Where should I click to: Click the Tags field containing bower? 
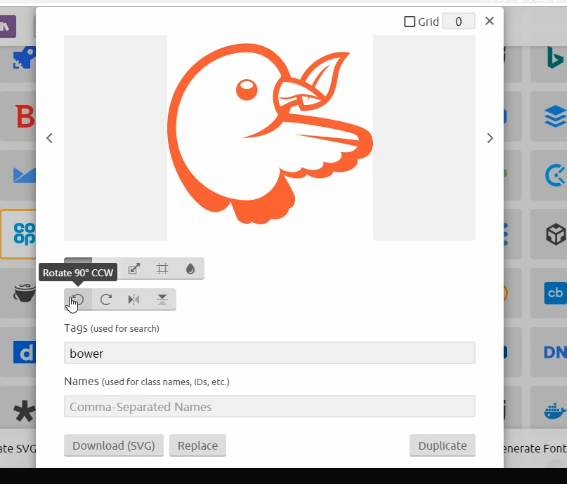[x=270, y=353]
